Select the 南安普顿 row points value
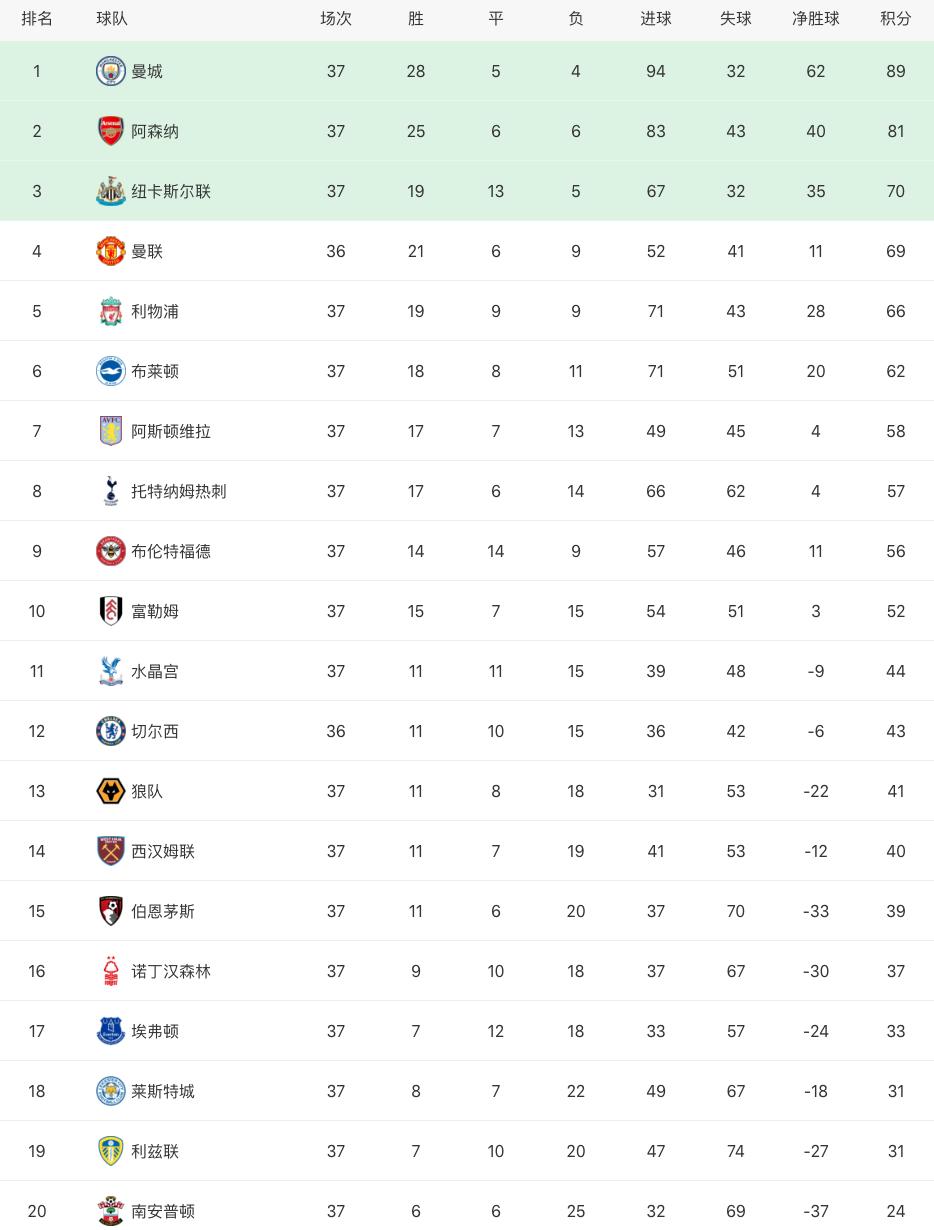The width and height of the screenshot is (934, 1230). (895, 1211)
